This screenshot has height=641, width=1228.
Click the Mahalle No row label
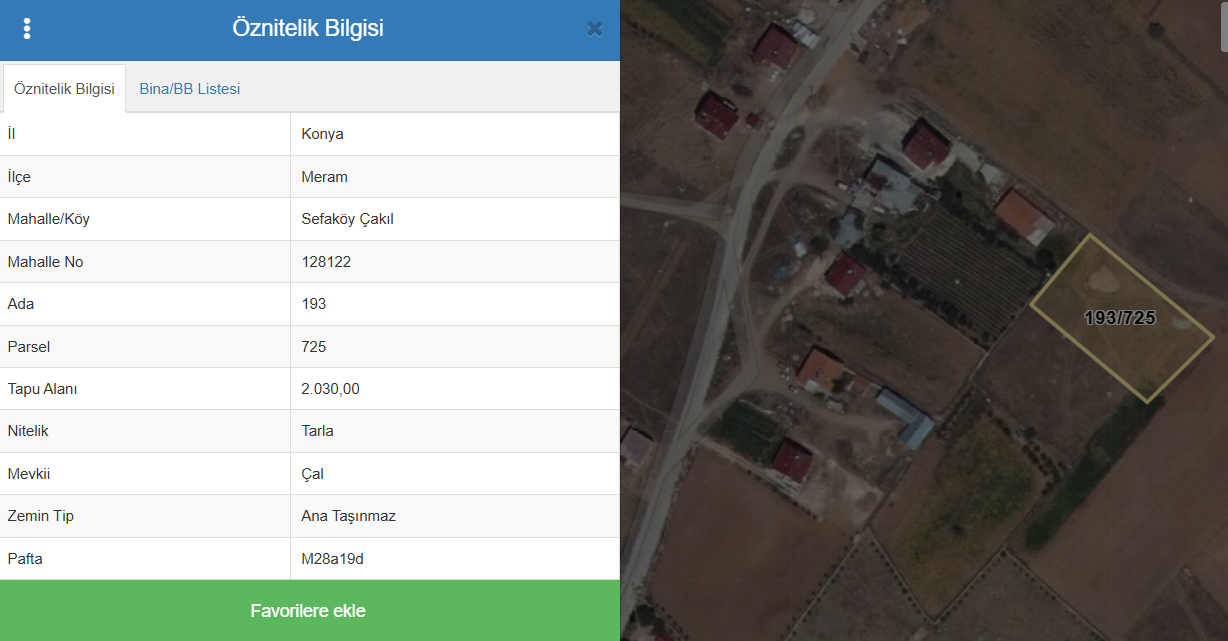pyautogui.click(x=45, y=262)
